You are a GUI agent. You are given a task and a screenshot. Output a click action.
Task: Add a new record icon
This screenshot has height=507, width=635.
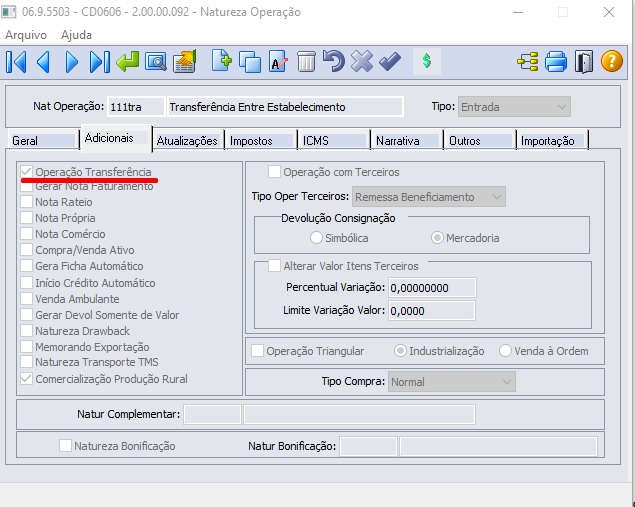[222, 61]
